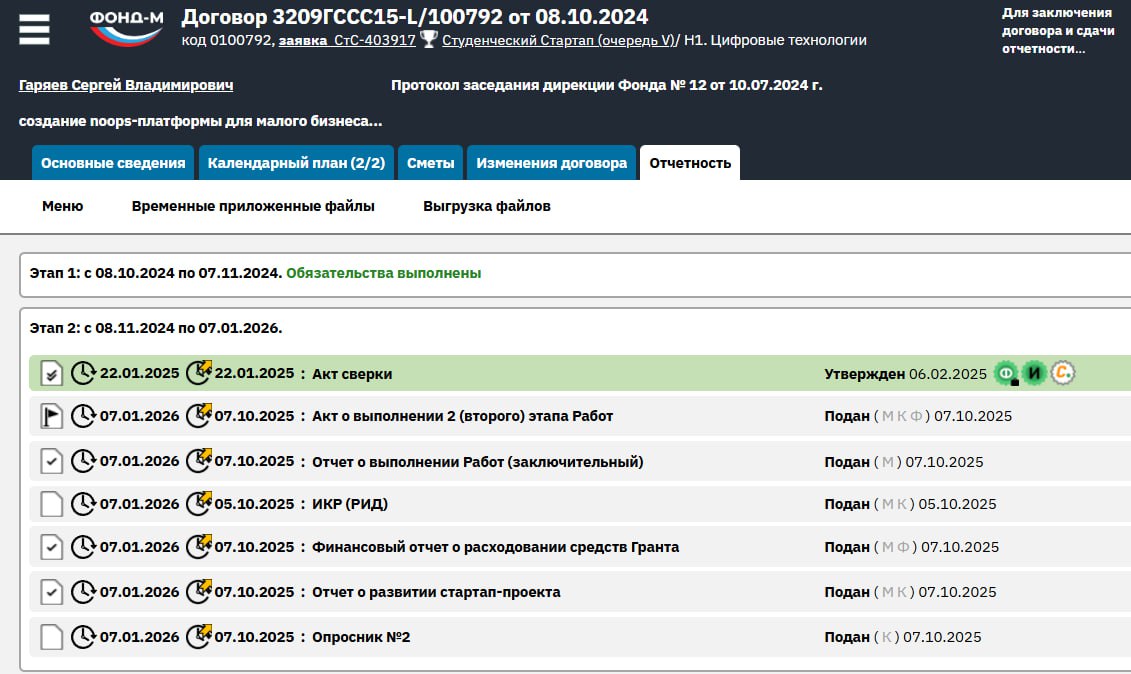This screenshot has height=674, width=1131.
Task: Switch to Изменения договора tab
Action: (551, 163)
